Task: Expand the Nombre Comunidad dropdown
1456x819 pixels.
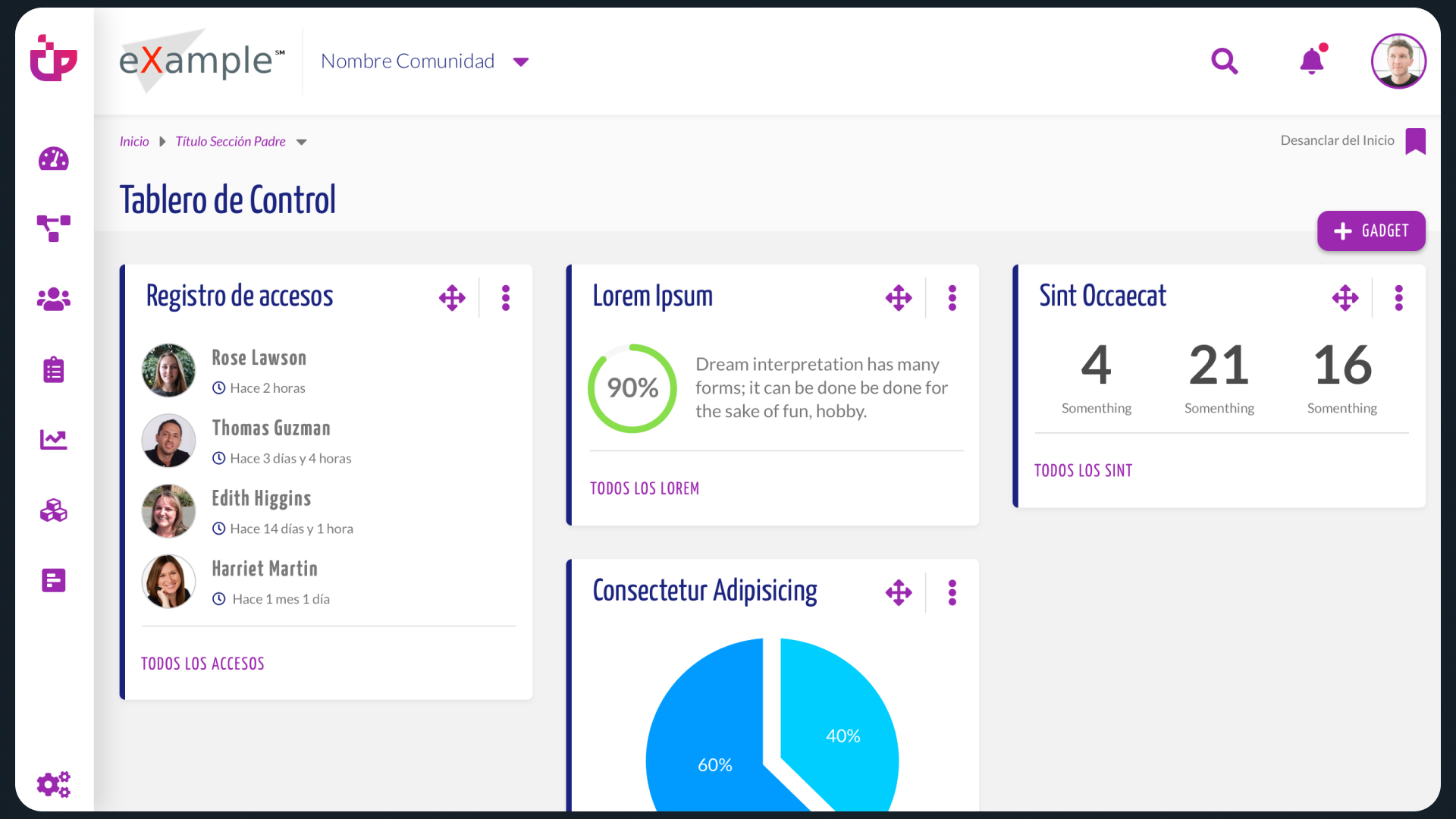Action: pyautogui.click(x=520, y=61)
